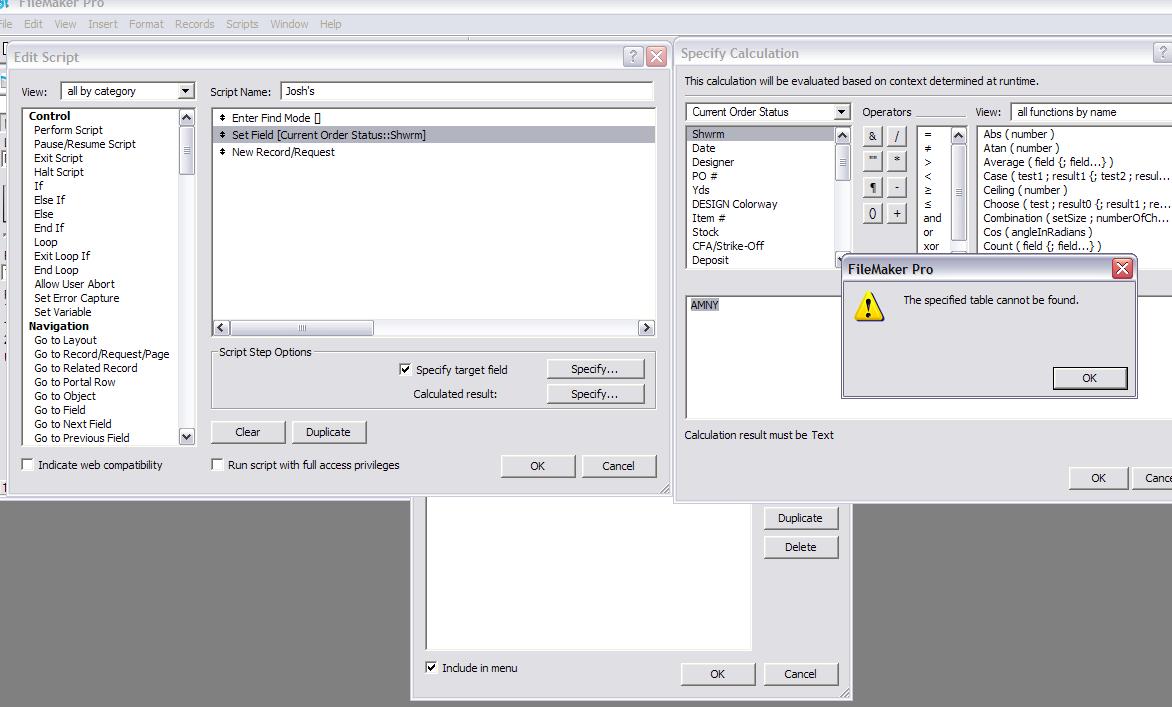
Task: Open the Records menu
Action: [x=194, y=24]
